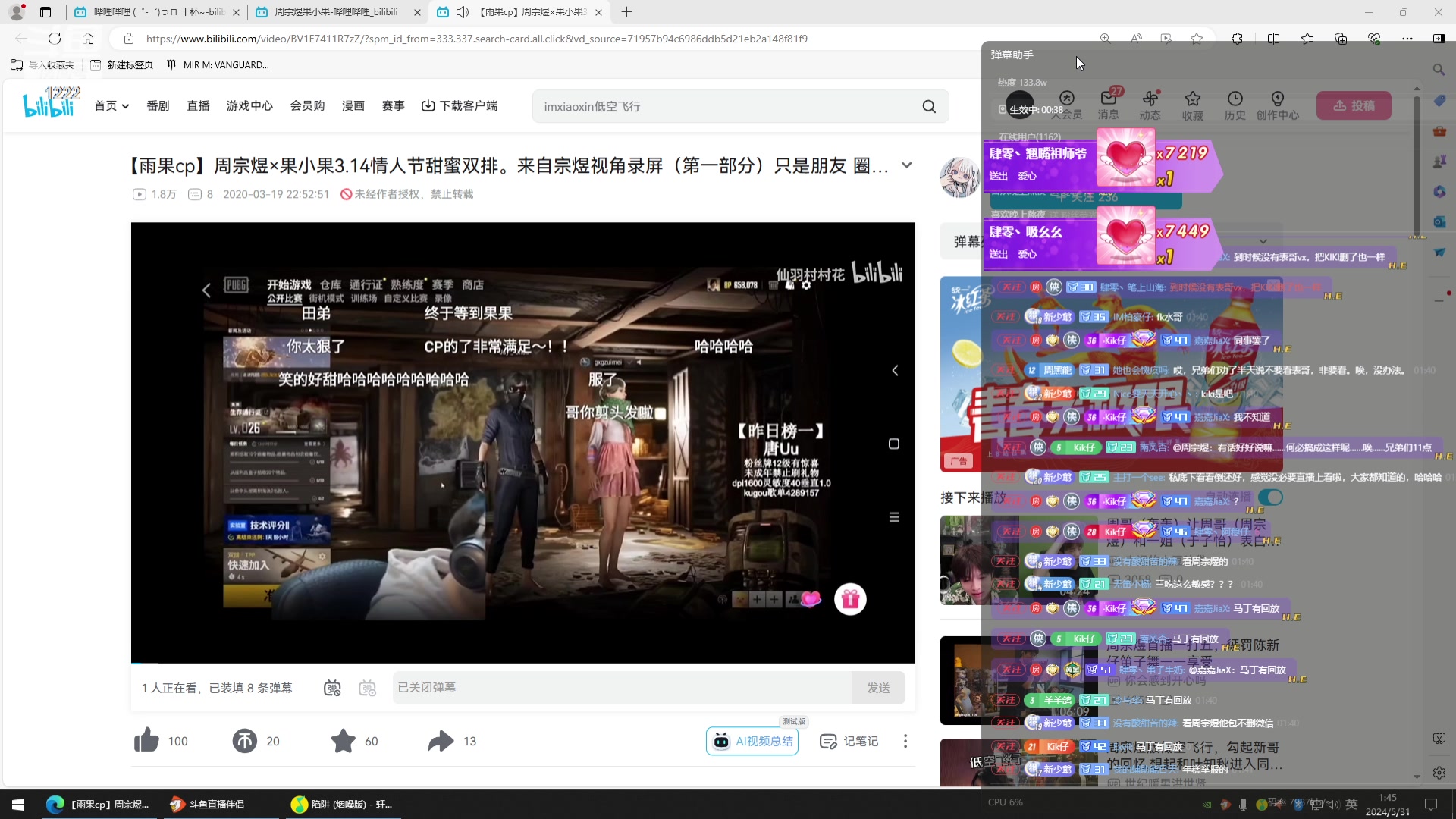Screen dimensions: 1456x819
Task: Open 漫画 in navigation bar
Action: [353, 106]
